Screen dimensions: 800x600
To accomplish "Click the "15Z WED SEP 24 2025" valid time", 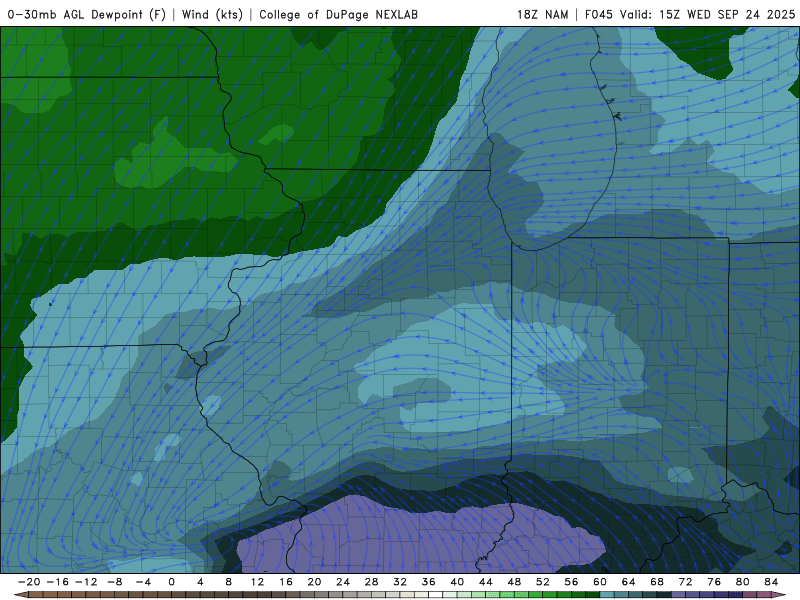I will click(x=727, y=15).
